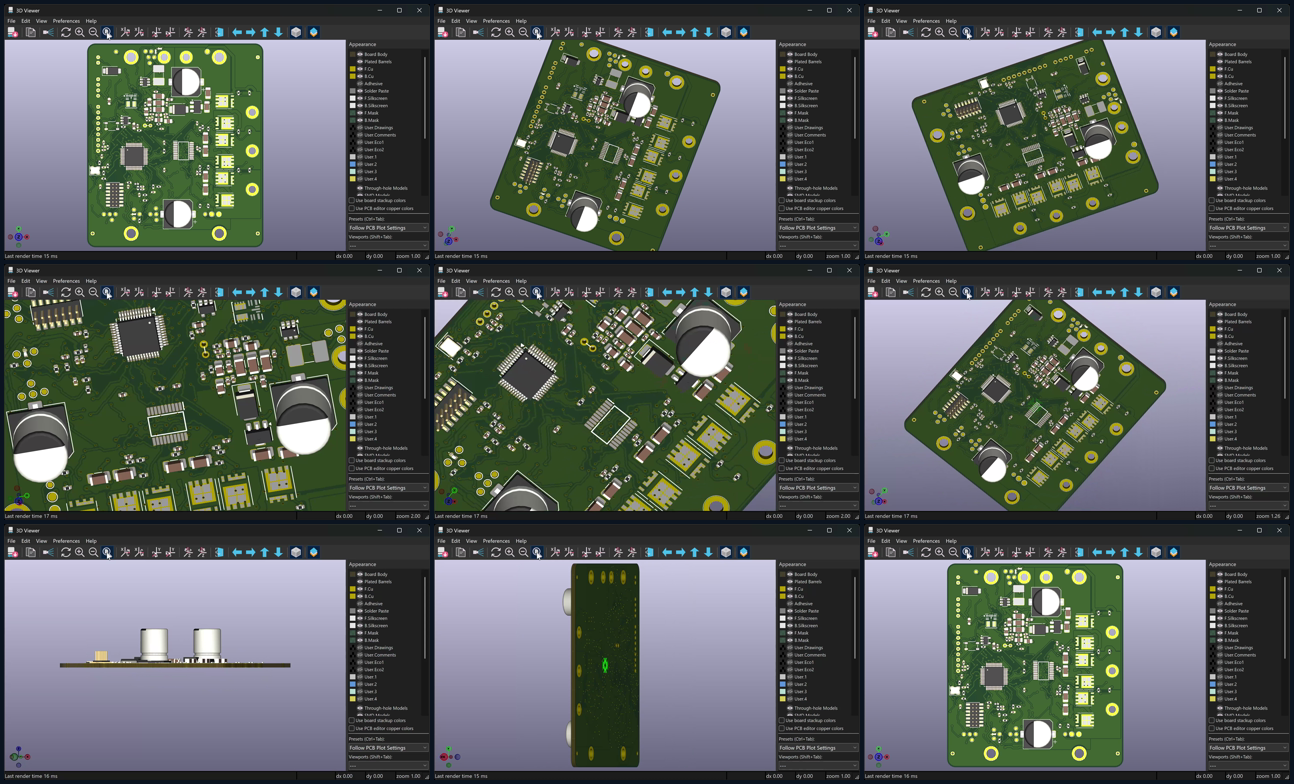1294x784 pixels.
Task: Open Edit menu in center 3D Viewer
Action: click(456, 281)
